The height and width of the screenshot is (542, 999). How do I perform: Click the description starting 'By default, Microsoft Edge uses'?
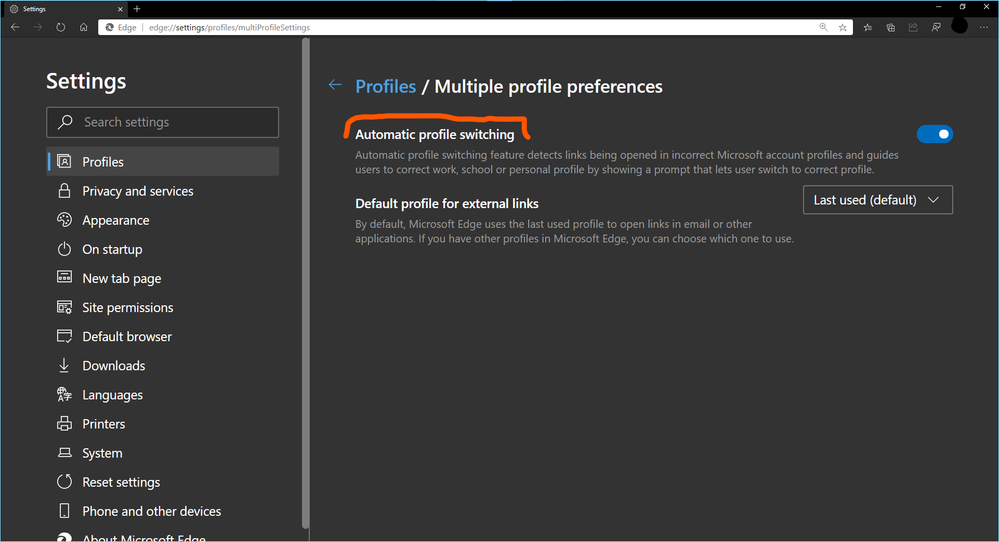point(575,231)
